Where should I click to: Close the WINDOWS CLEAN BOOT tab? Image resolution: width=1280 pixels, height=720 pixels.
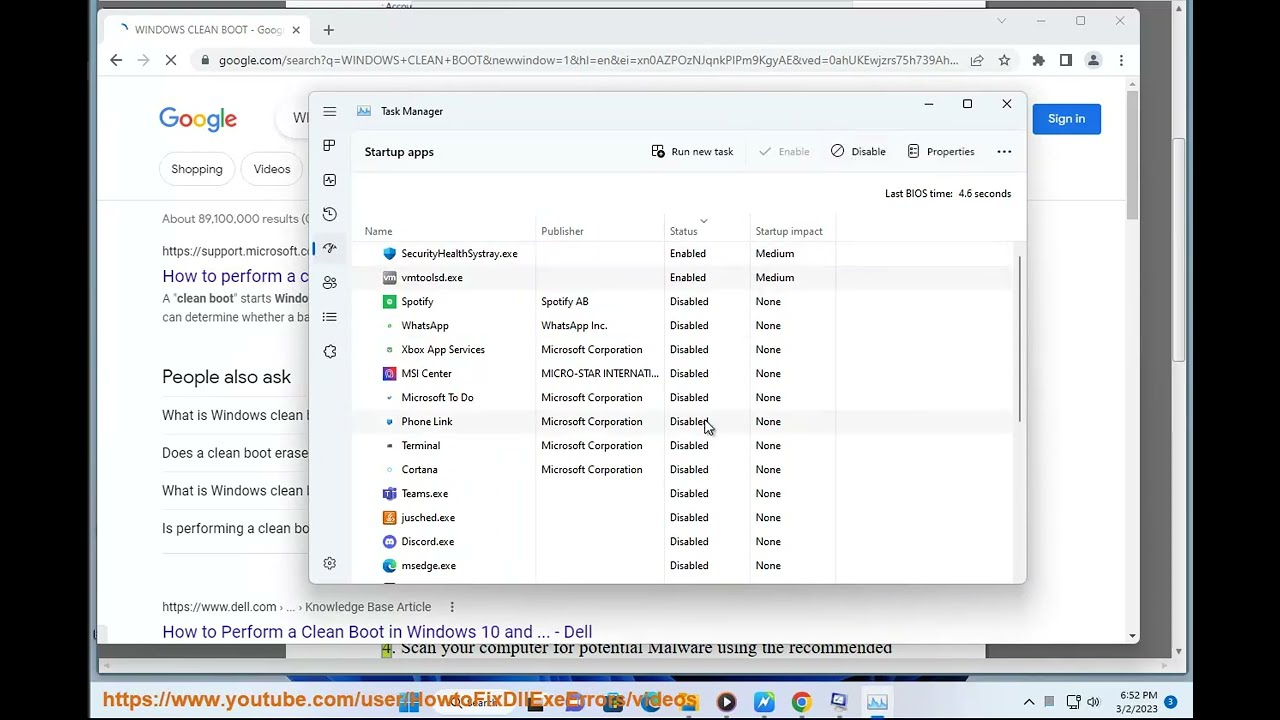point(296,30)
